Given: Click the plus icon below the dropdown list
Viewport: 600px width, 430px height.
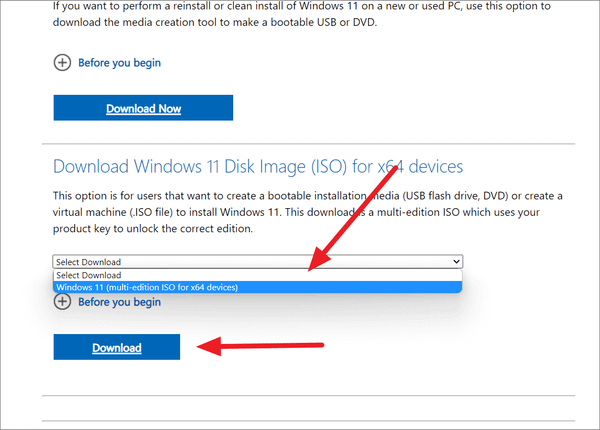Looking at the screenshot, I should click(62, 301).
